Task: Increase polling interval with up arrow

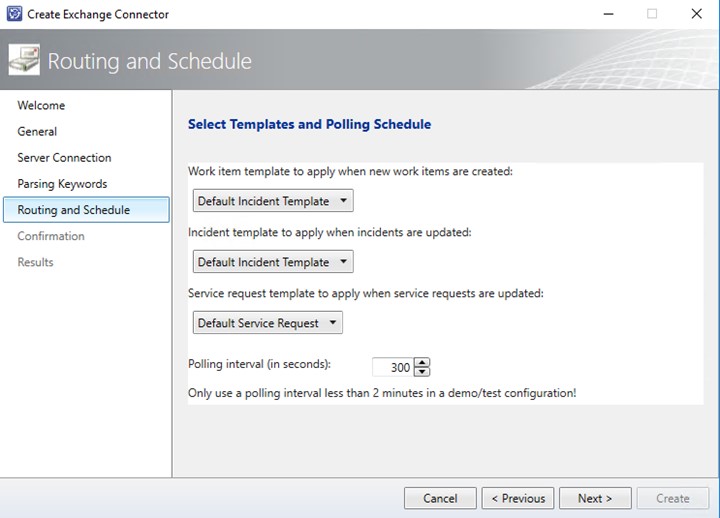Action: (422, 362)
